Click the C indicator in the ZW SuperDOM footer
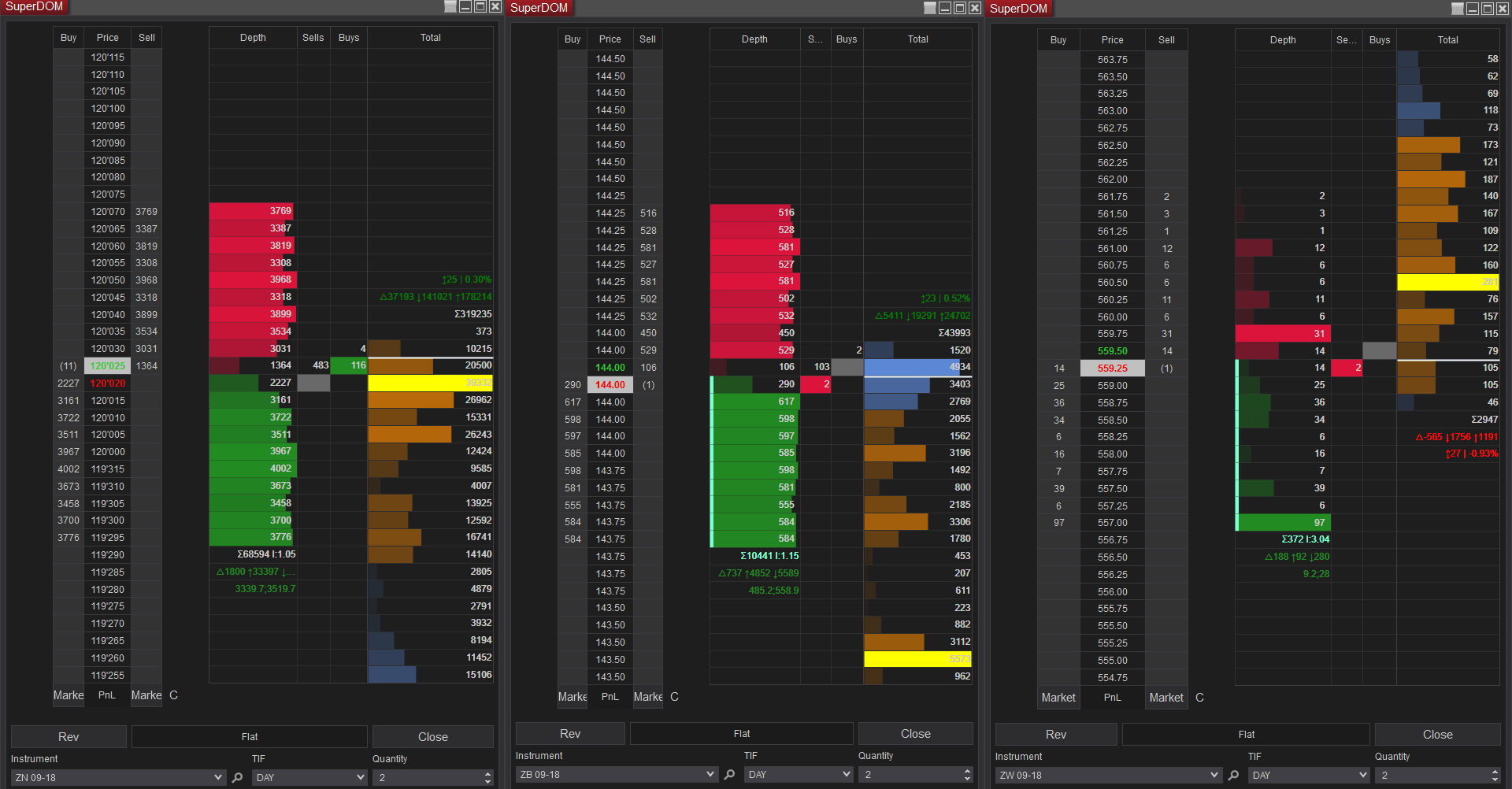Image resolution: width=1512 pixels, height=789 pixels. click(x=1199, y=698)
